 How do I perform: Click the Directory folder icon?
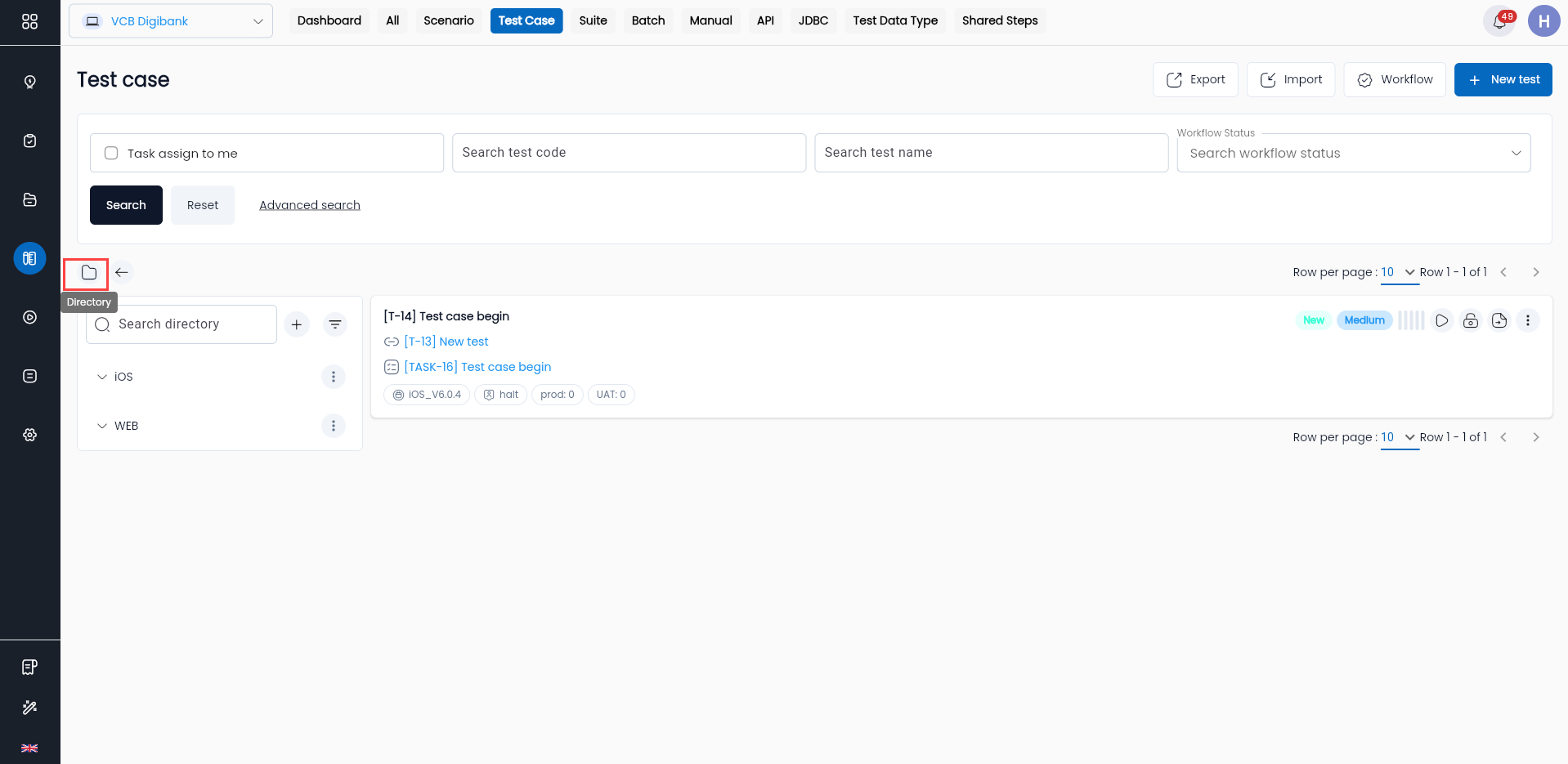88,273
